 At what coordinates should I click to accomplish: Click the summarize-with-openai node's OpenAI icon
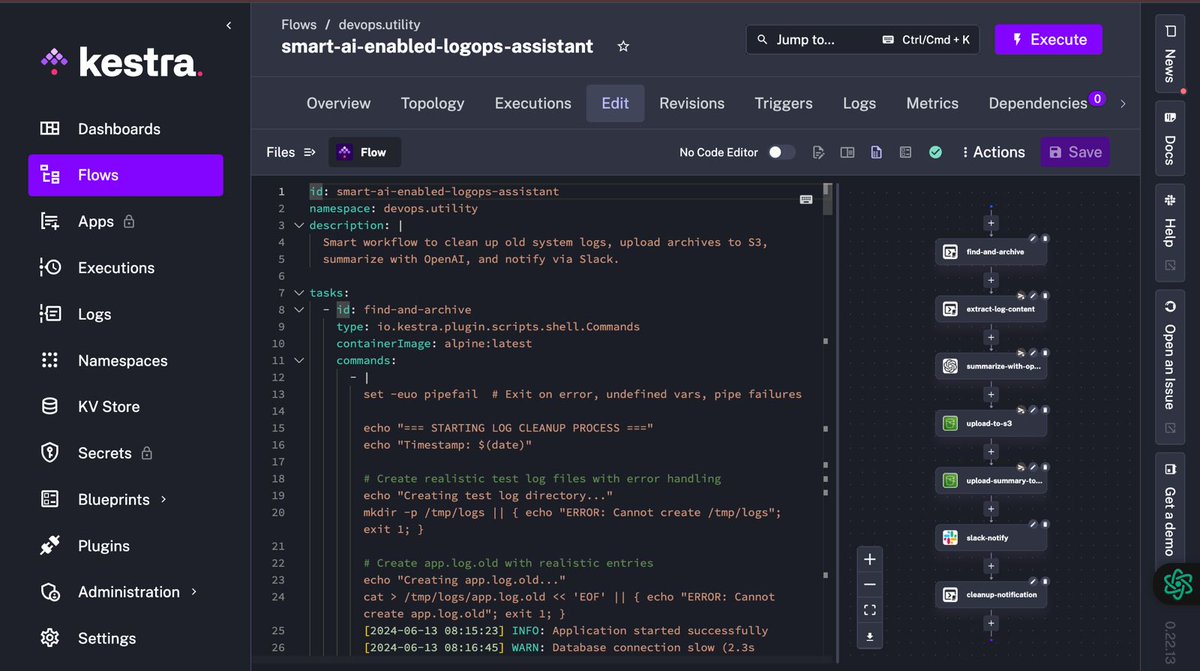point(950,366)
